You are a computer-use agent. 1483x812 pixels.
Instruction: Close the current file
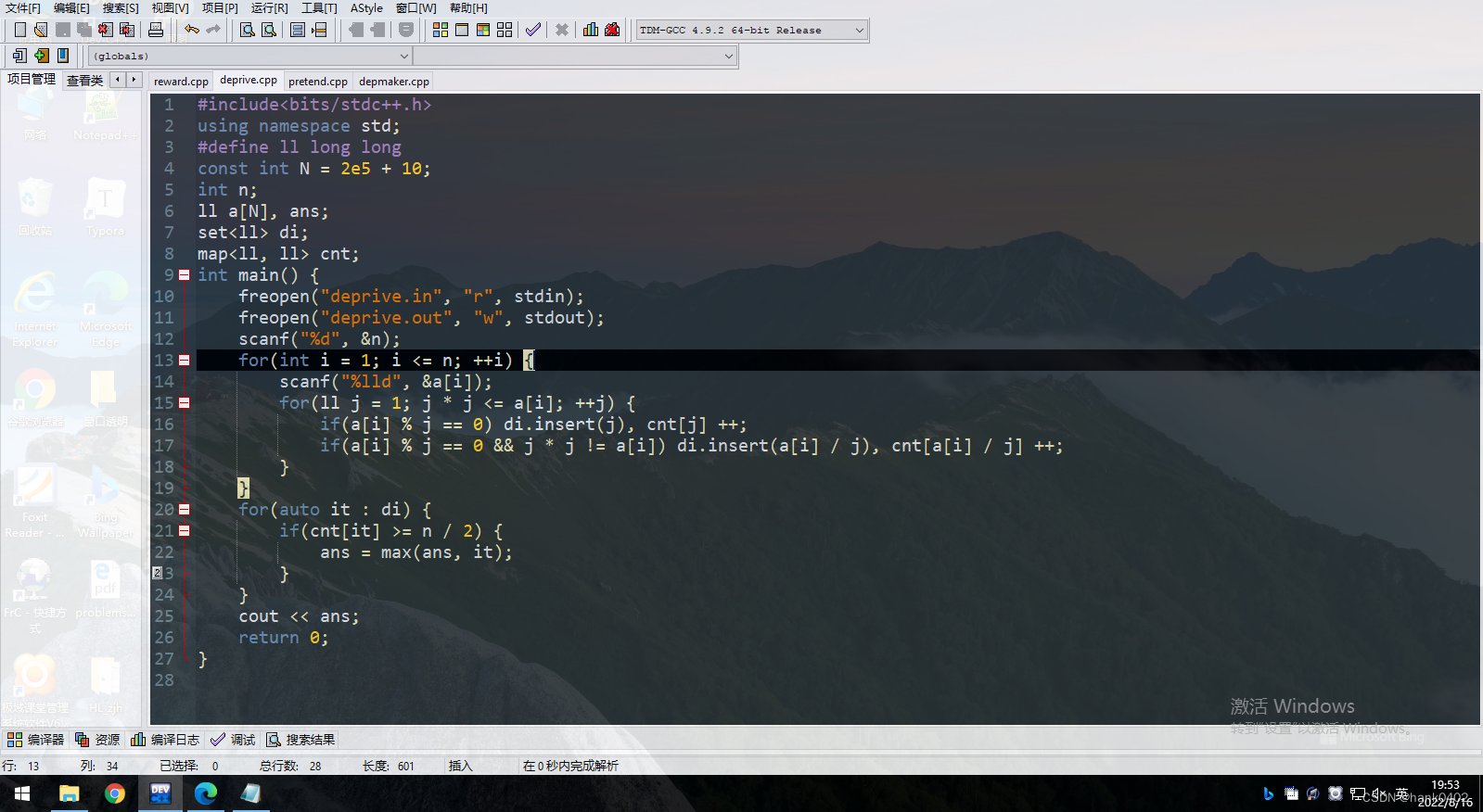pyautogui.click(x=105, y=30)
